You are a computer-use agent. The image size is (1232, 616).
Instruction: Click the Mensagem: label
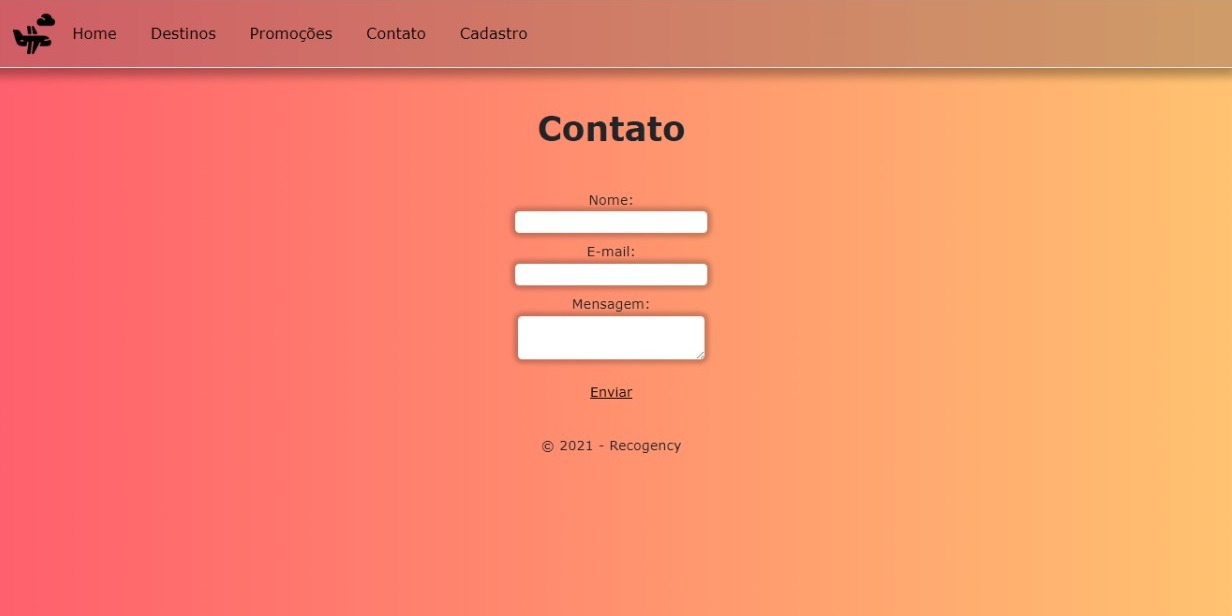point(611,304)
